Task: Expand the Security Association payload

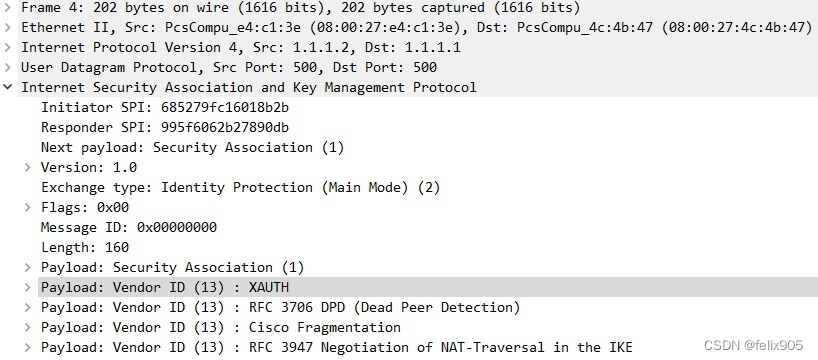Action: (28, 267)
